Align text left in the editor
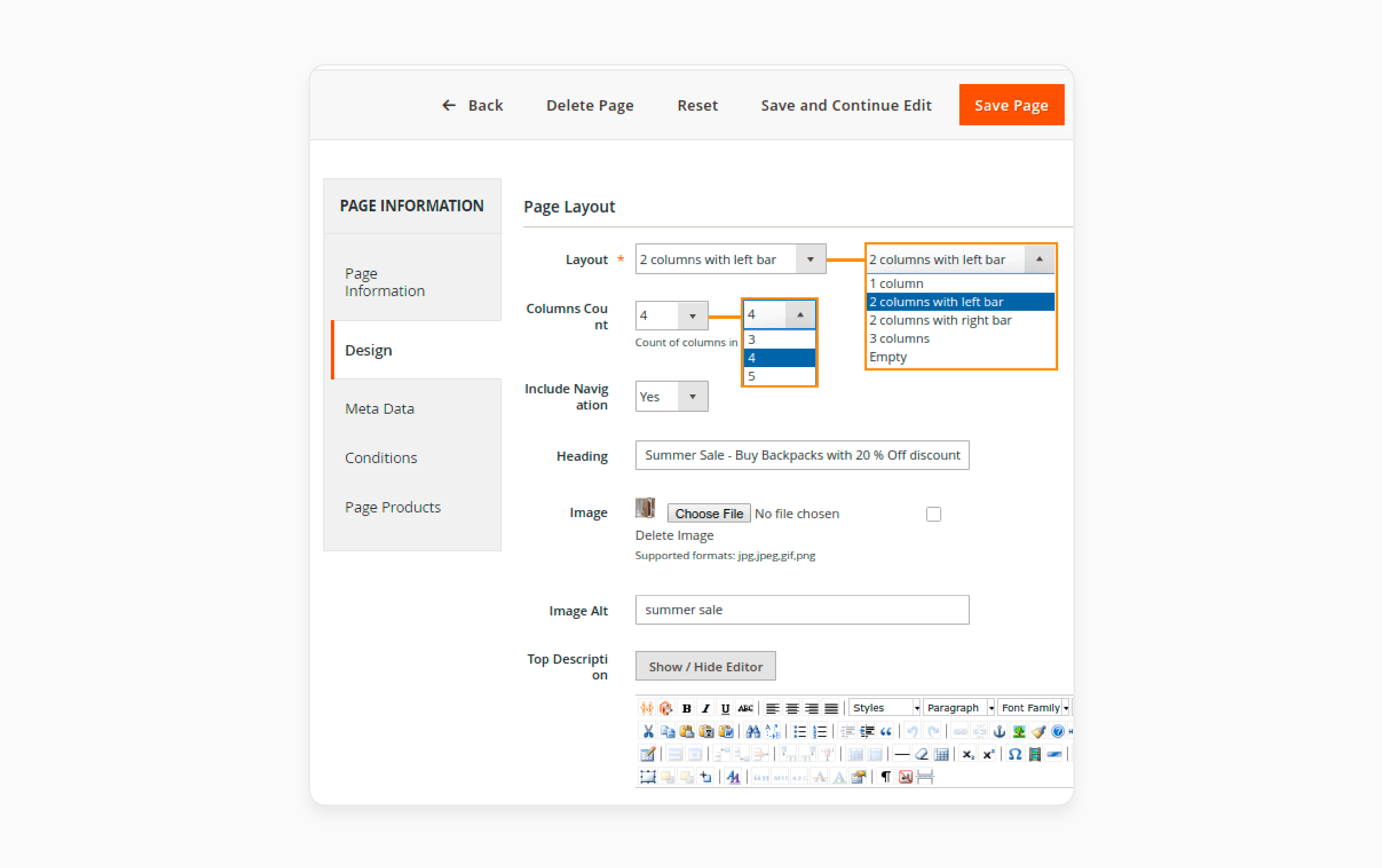 click(x=772, y=708)
